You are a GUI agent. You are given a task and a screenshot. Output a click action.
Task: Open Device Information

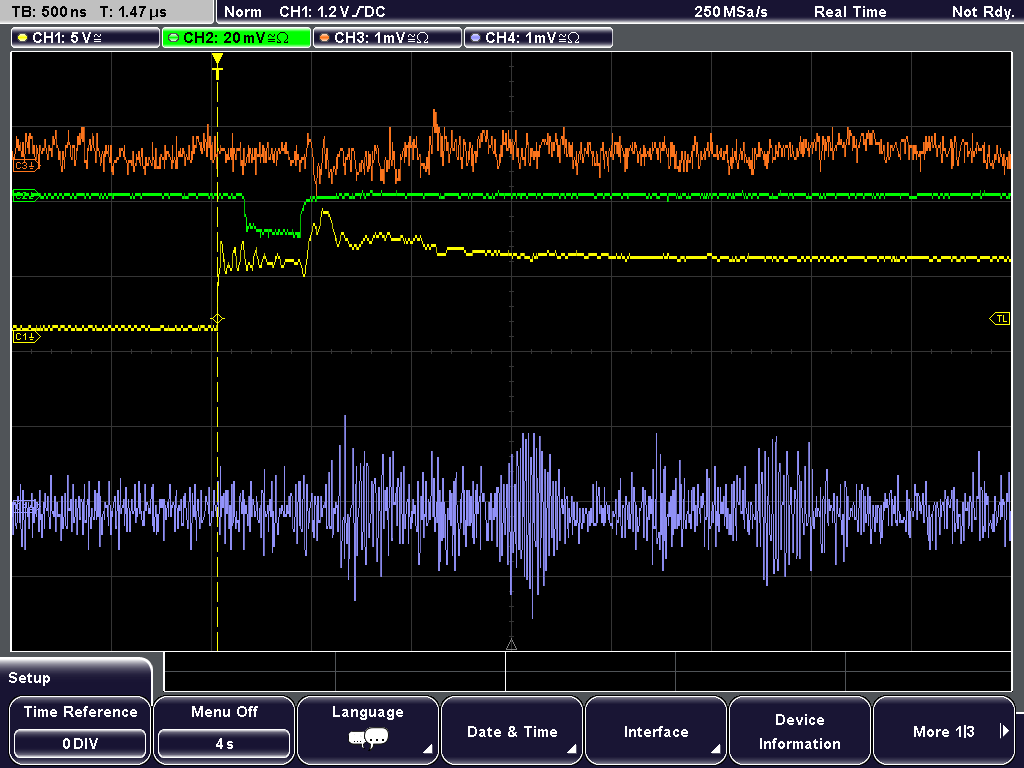click(x=799, y=729)
